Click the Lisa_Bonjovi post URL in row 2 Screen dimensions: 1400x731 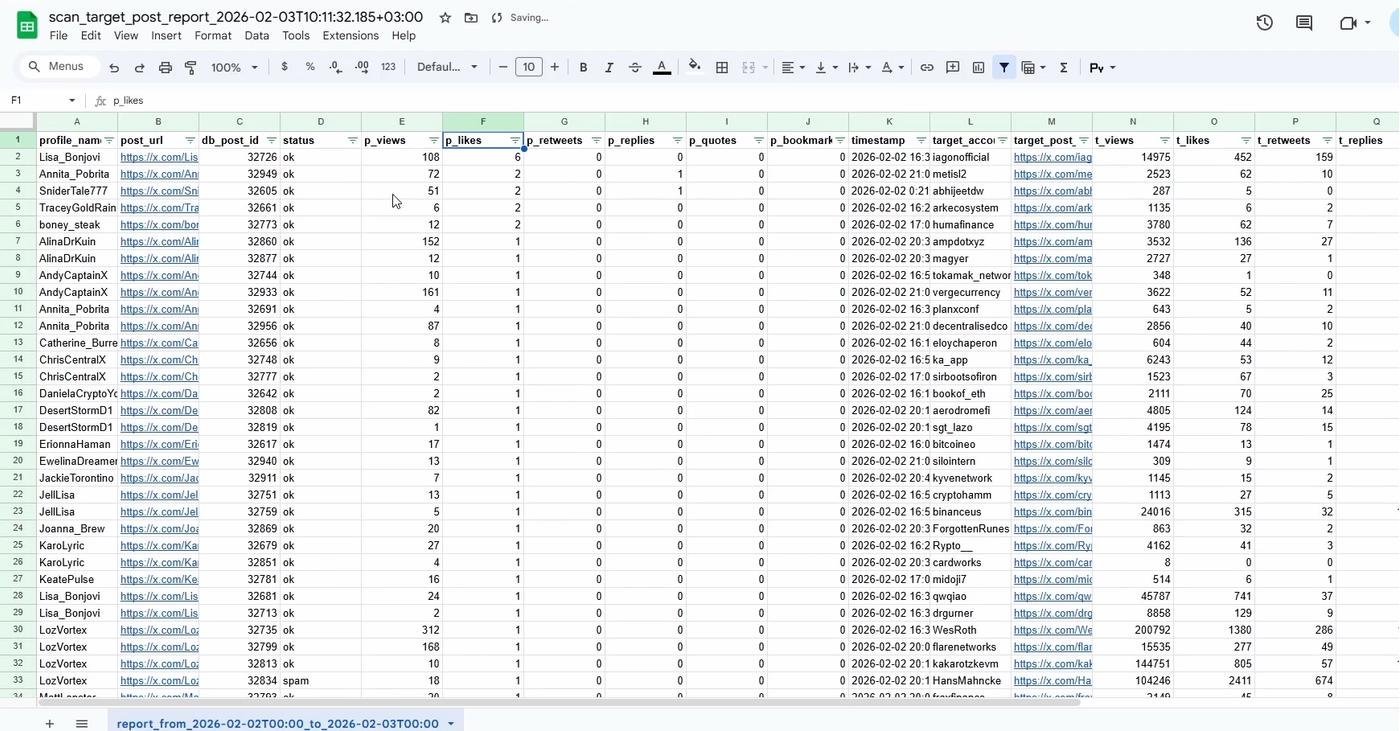tap(158, 157)
